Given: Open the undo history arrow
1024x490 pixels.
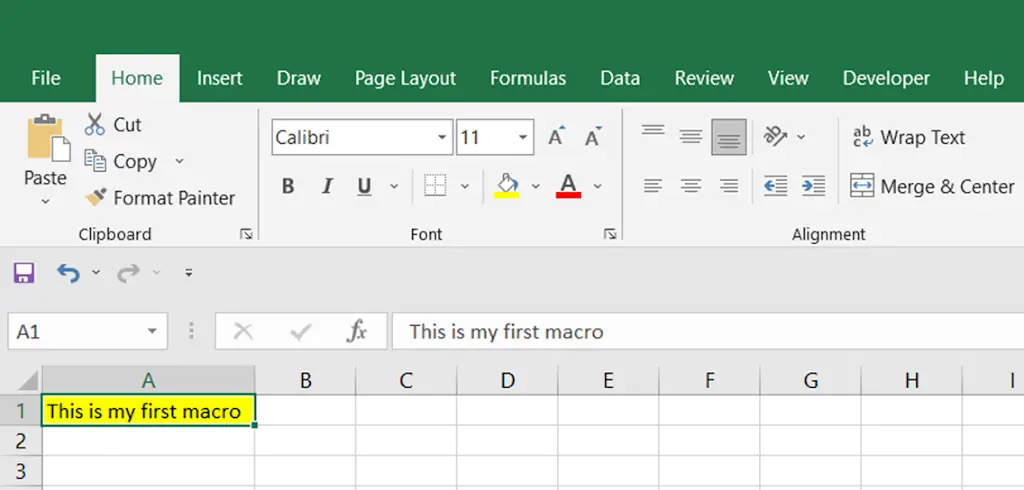Looking at the screenshot, I should pyautogui.click(x=96, y=272).
